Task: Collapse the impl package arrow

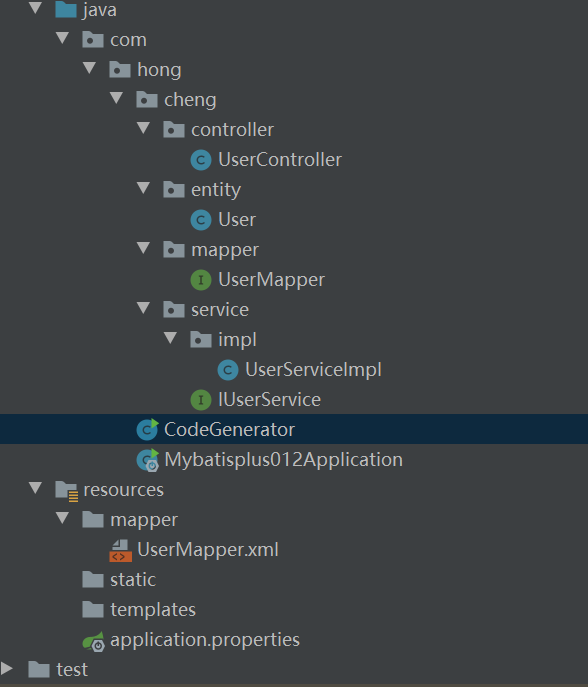Action: point(170,338)
